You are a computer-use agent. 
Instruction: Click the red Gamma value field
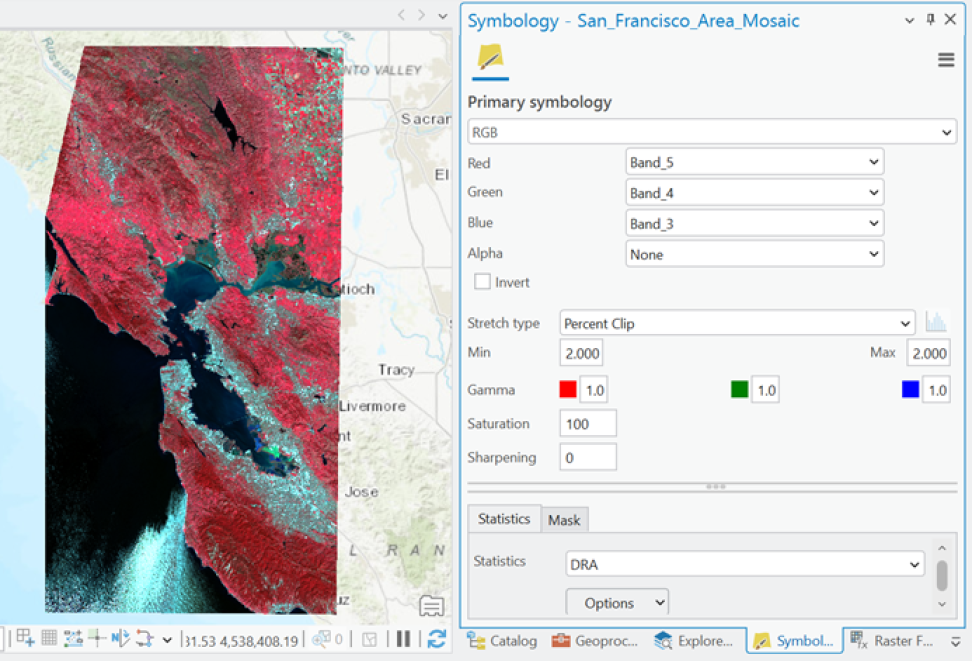(594, 390)
